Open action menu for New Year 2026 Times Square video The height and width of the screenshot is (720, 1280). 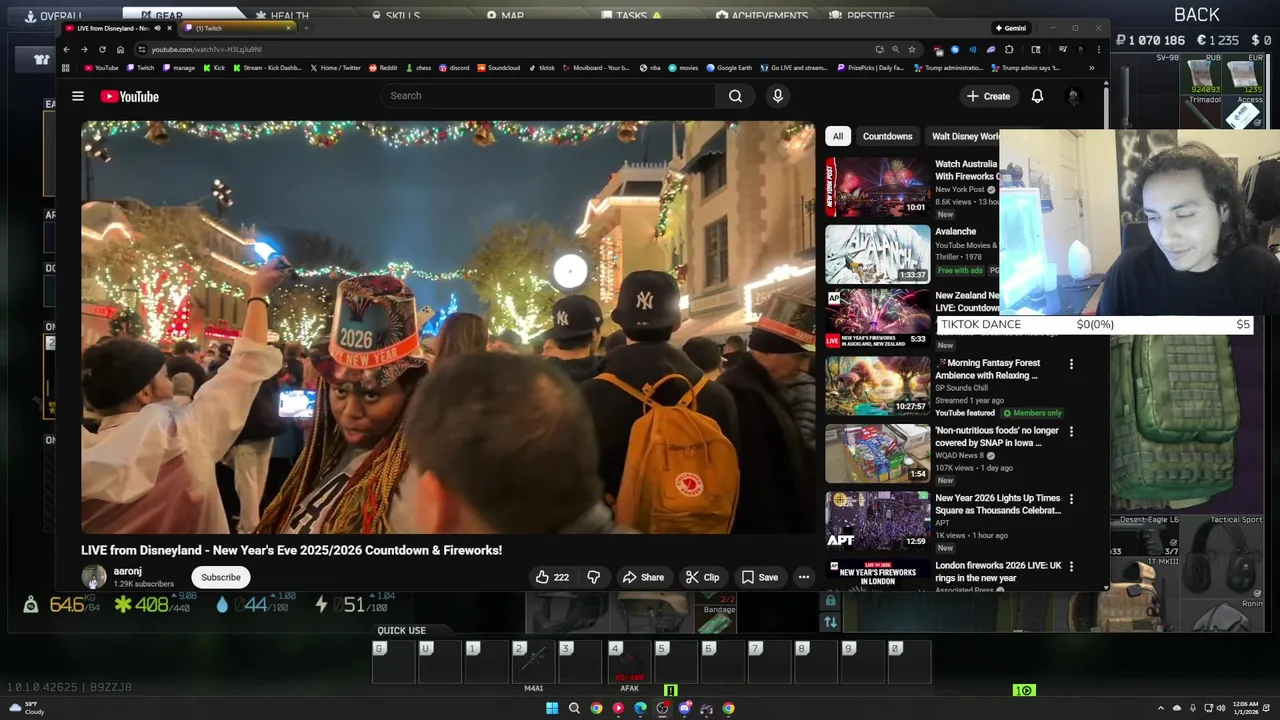pyautogui.click(x=1071, y=499)
